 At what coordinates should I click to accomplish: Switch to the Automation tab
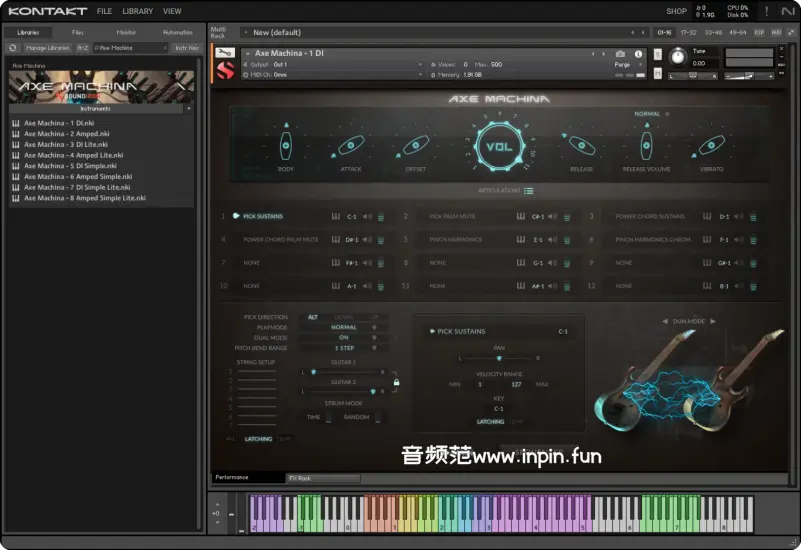click(177, 32)
